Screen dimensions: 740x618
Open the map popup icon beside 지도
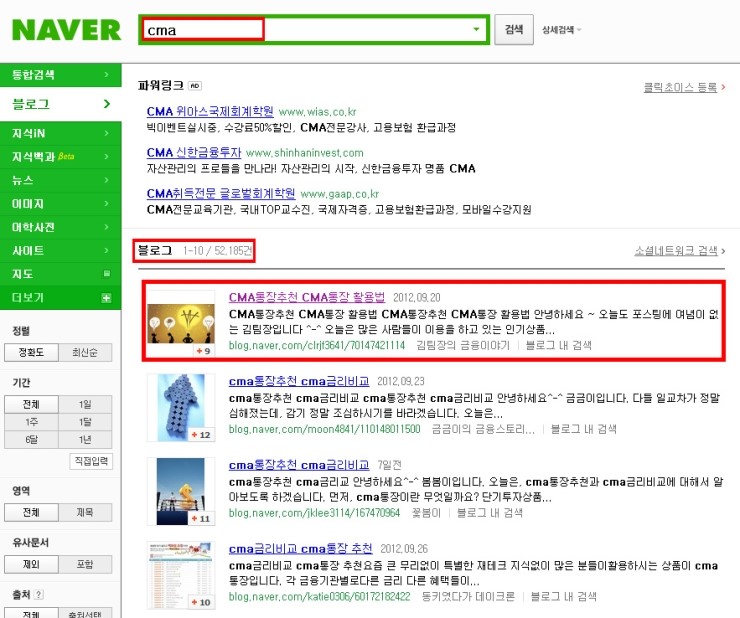[x=107, y=273]
